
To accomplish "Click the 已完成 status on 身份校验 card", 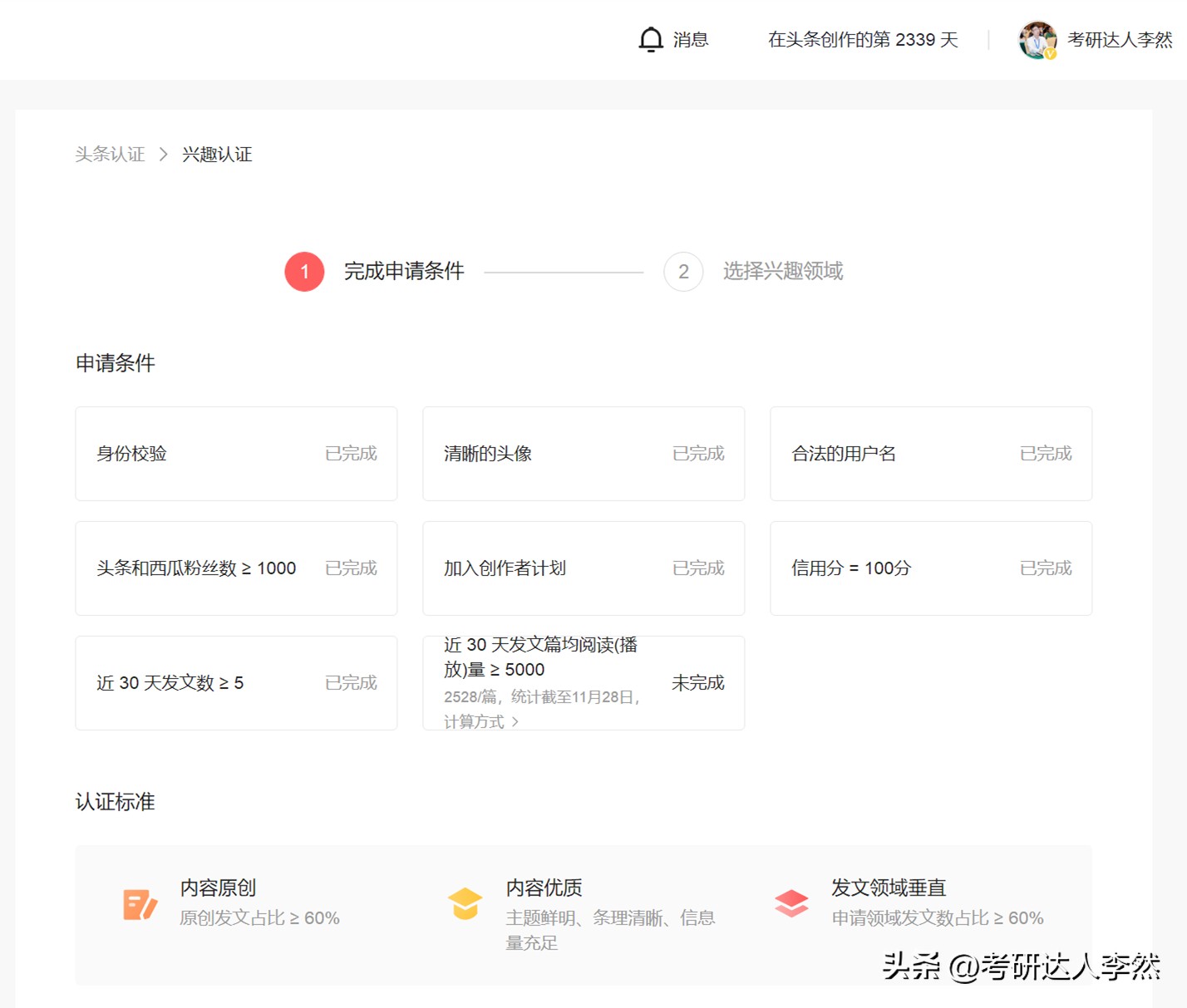I will tap(351, 454).
